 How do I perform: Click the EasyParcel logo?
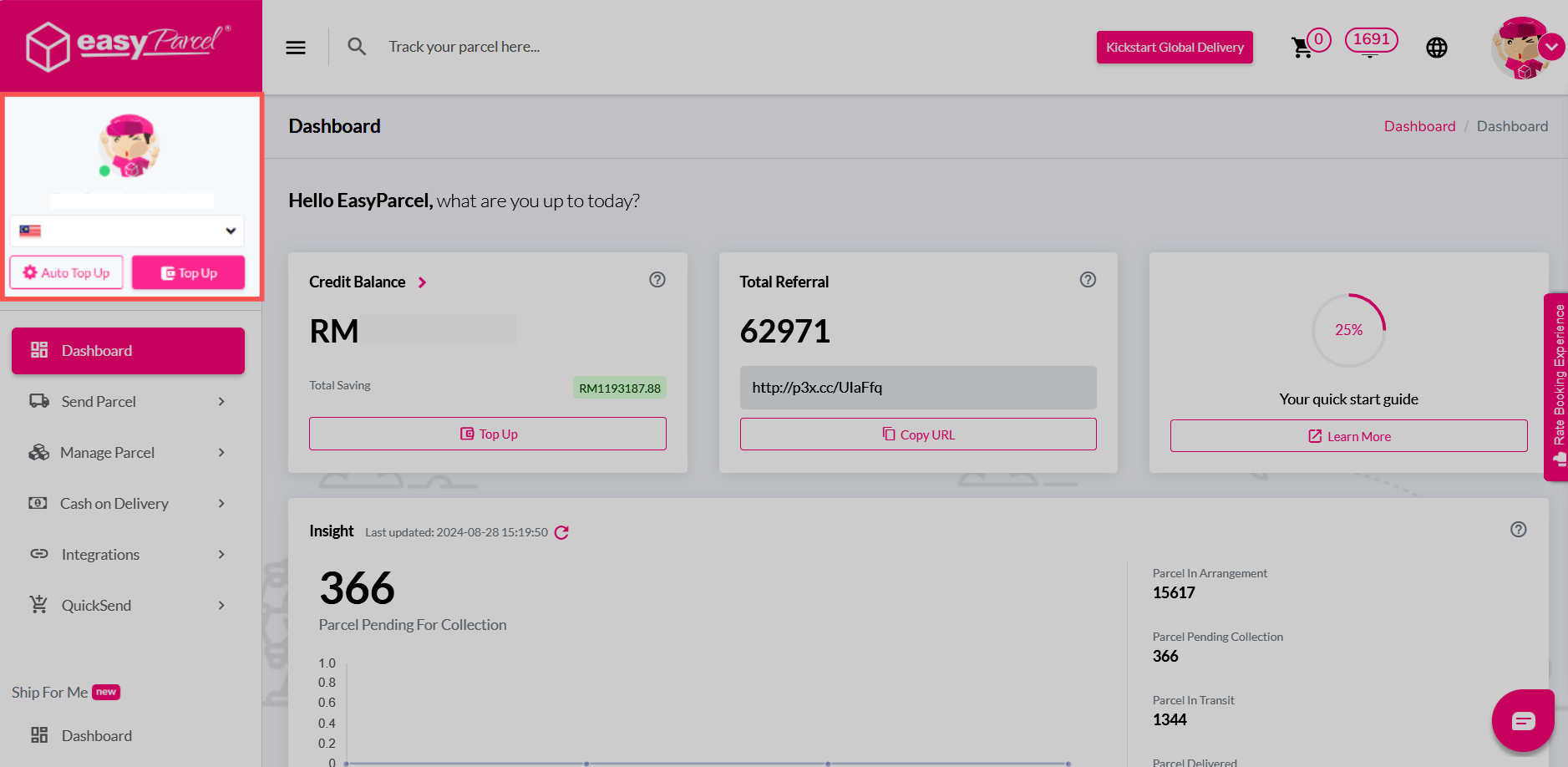pyautogui.click(x=129, y=45)
